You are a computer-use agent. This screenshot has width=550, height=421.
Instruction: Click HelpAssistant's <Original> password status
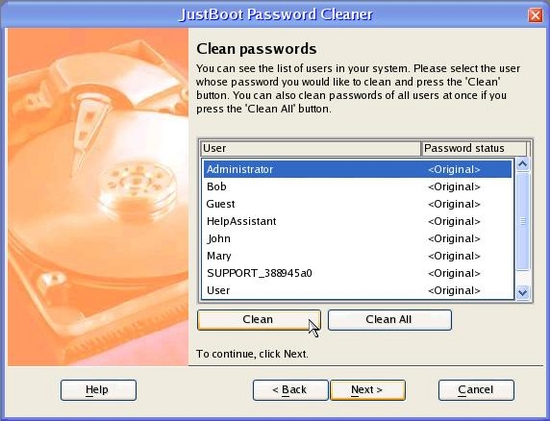coord(454,221)
